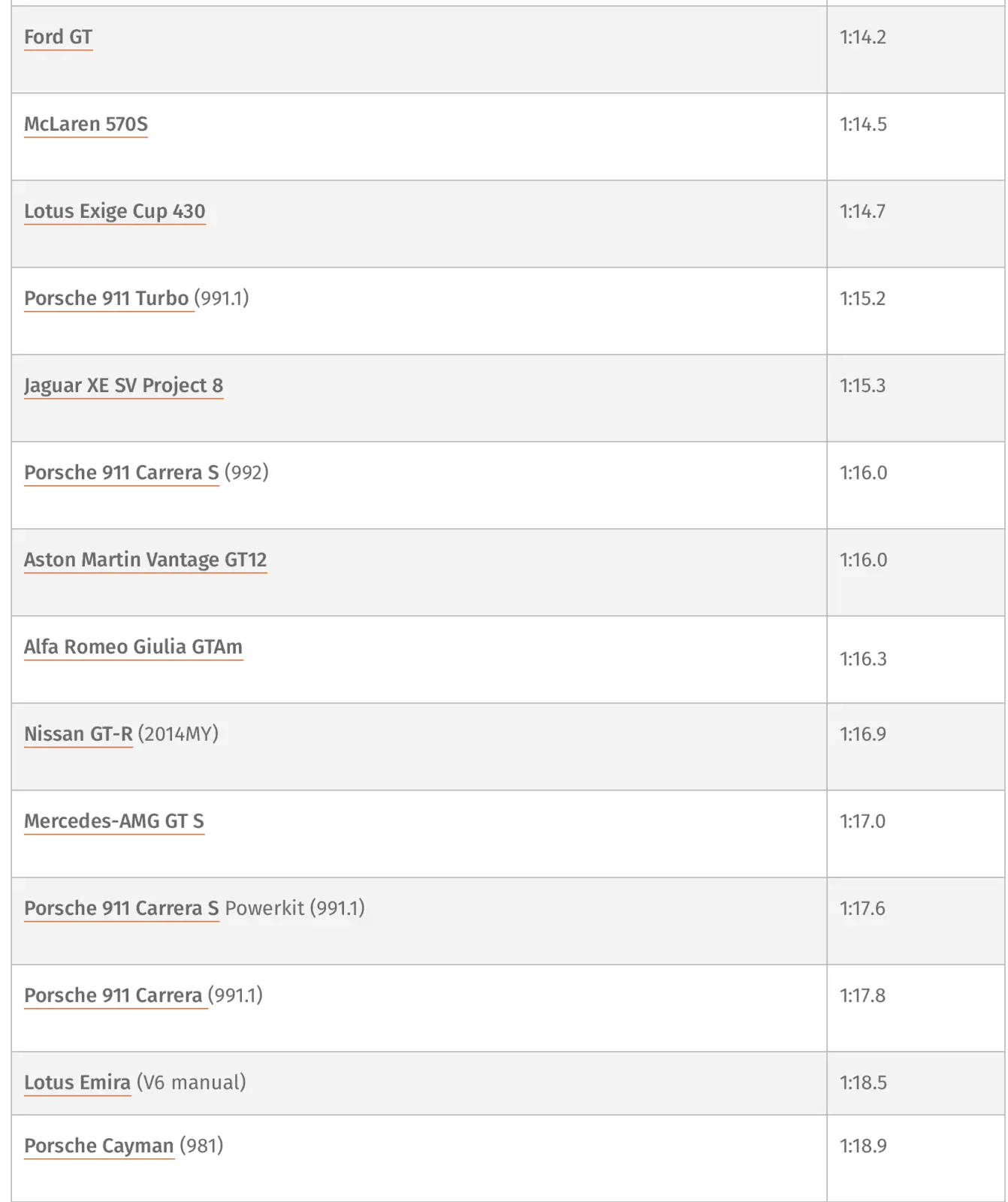The width and height of the screenshot is (1008, 1202).
Task: Click the 1:15.3 lap time cell
Action: [862, 386]
